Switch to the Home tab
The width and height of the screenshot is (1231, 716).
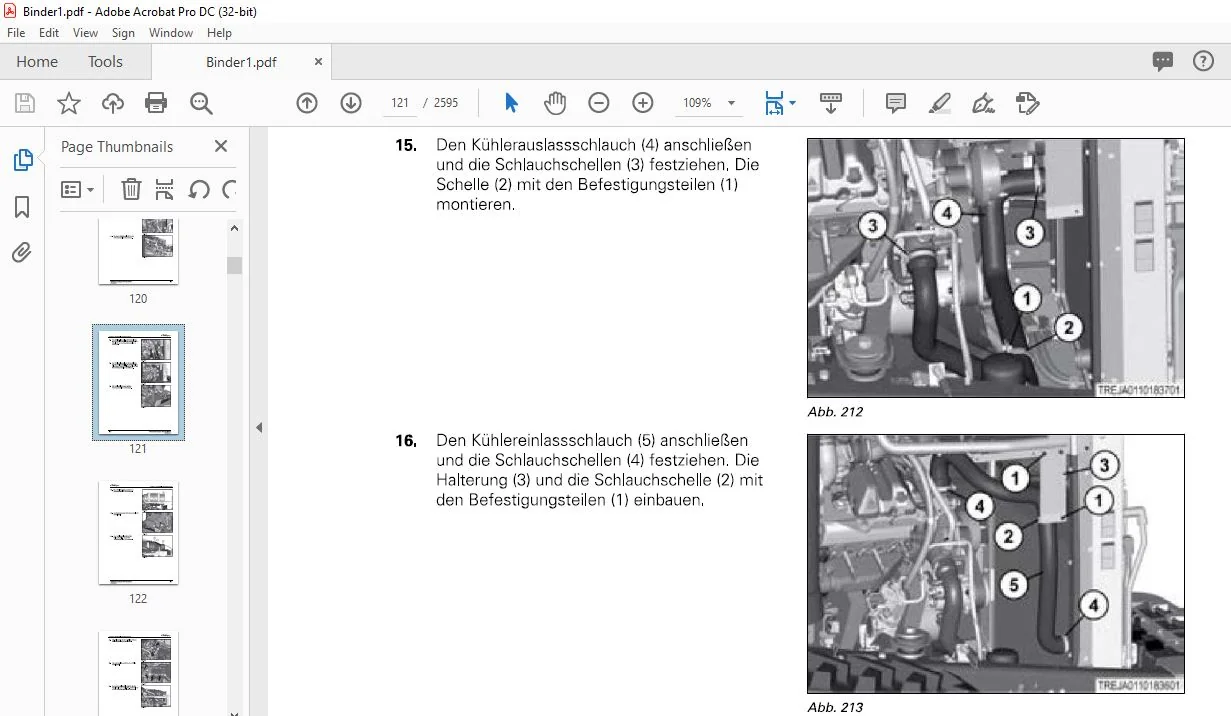point(37,62)
